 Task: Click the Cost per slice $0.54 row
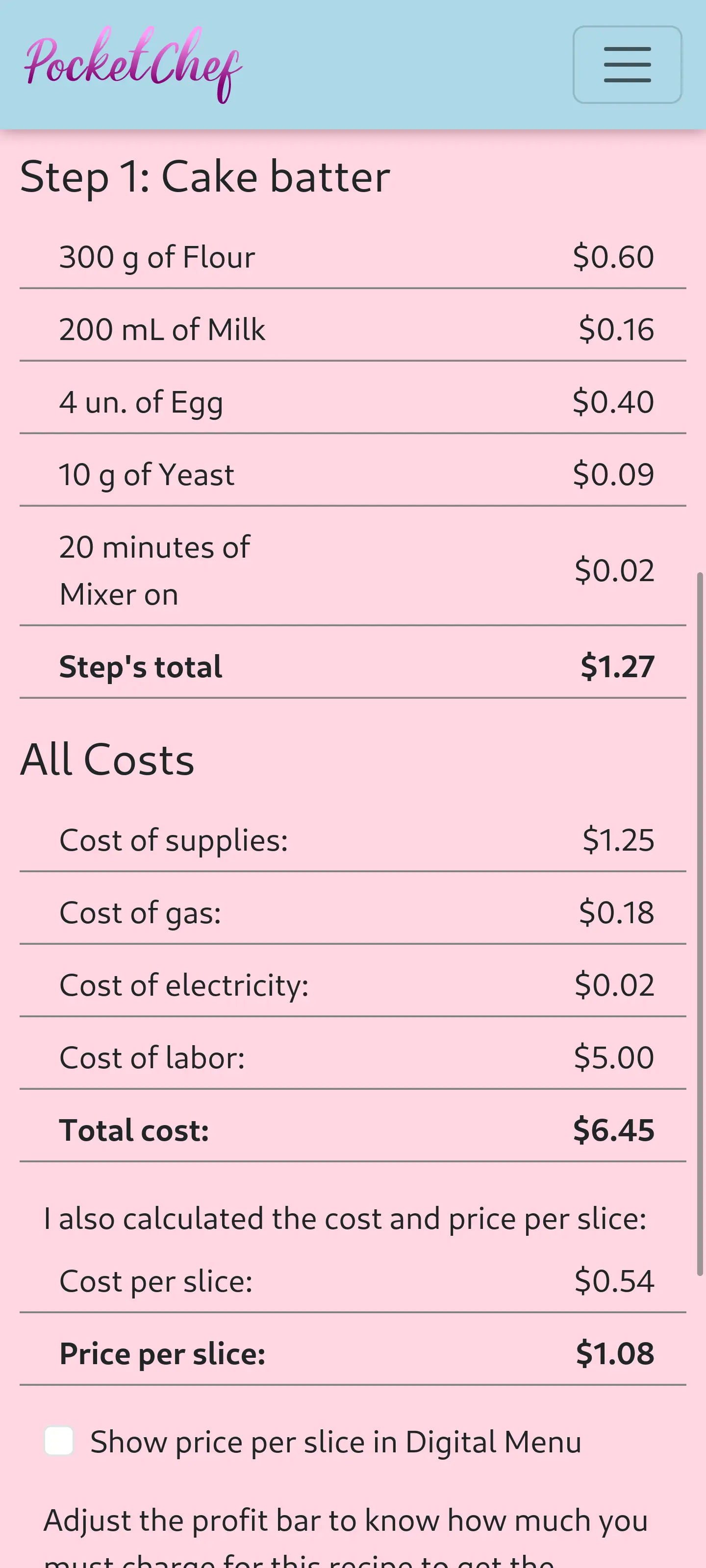[353, 1281]
